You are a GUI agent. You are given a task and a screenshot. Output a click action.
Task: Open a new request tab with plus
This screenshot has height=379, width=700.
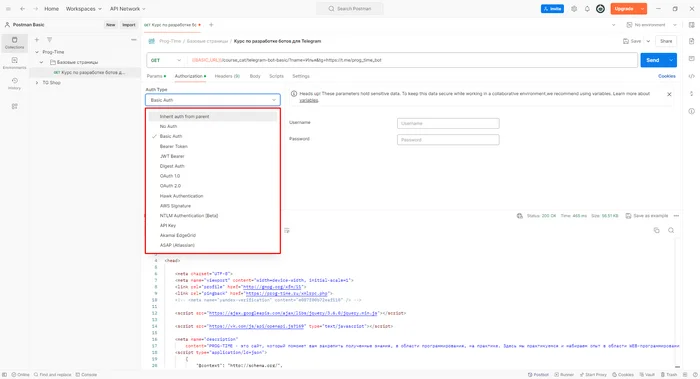click(x=211, y=25)
